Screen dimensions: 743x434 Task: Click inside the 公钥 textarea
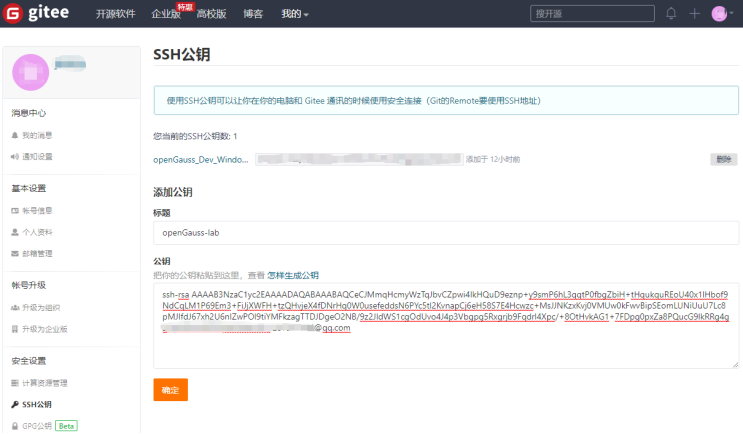click(445, 326)
